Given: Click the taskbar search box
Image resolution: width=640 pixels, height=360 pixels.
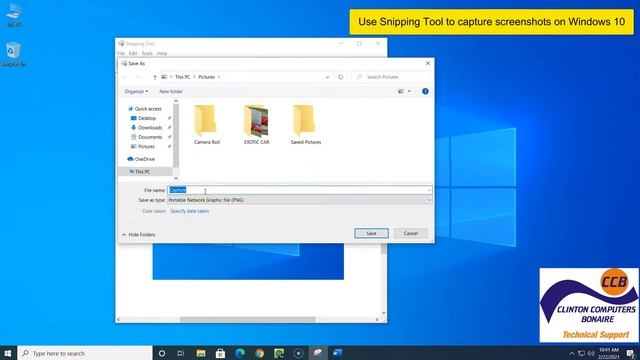Looking at the screenshot, I should pyautogui.click(x=85, y=353).
